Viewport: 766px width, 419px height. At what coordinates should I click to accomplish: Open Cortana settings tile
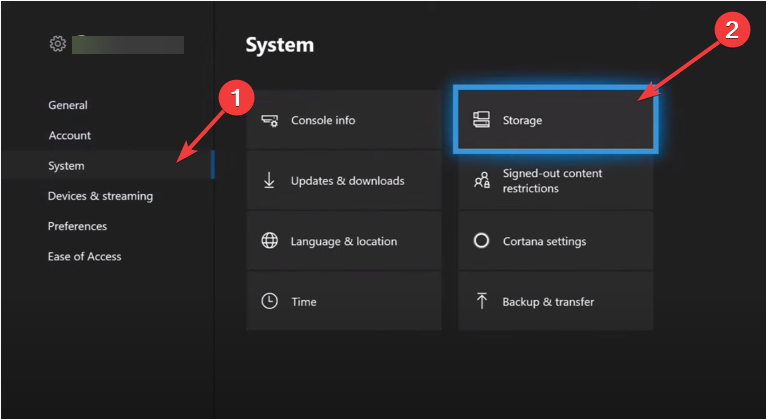[x=555, y=241]
